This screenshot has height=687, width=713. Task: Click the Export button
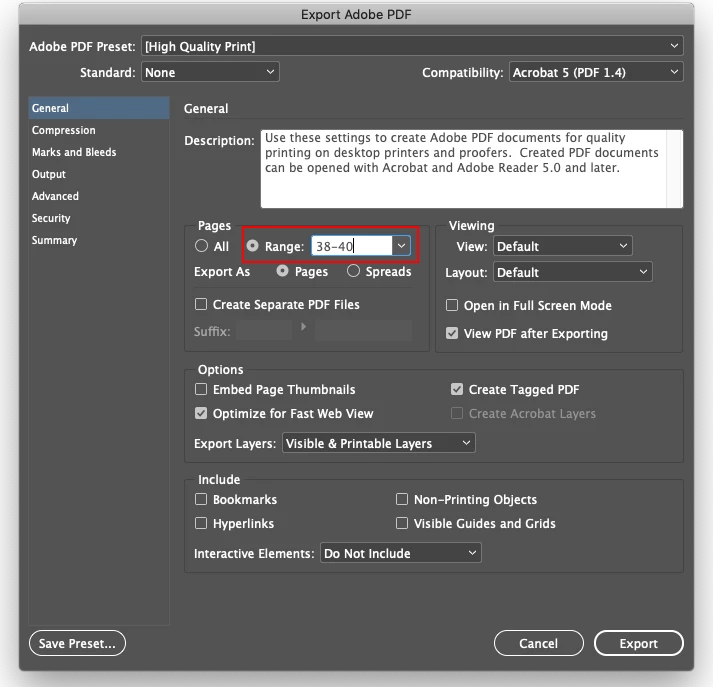click(x=638, y=643)
